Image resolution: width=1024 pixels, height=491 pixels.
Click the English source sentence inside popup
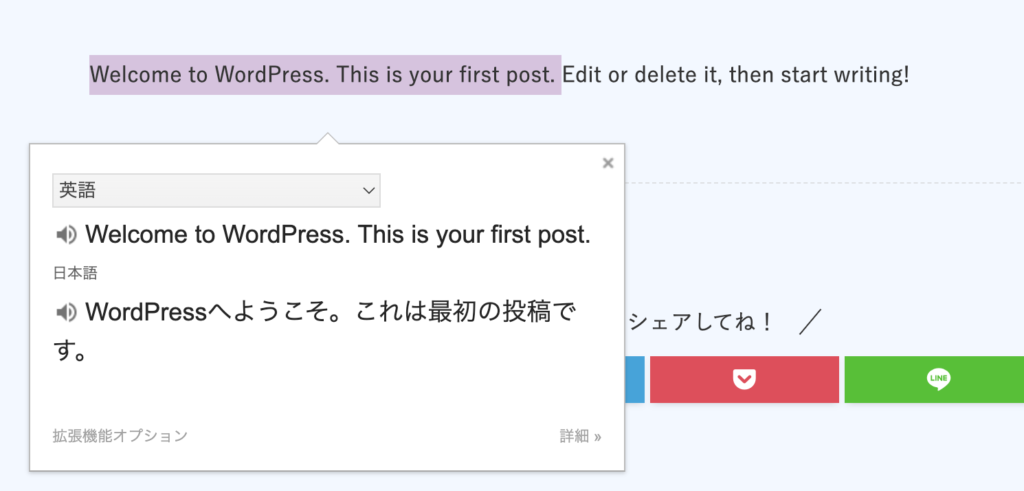point(338,236)
